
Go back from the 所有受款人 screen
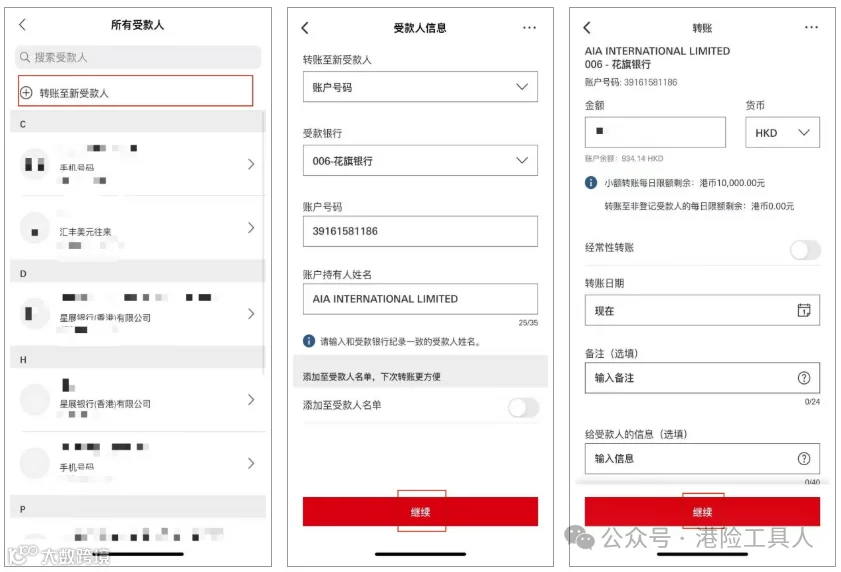[x=22, y=24]
